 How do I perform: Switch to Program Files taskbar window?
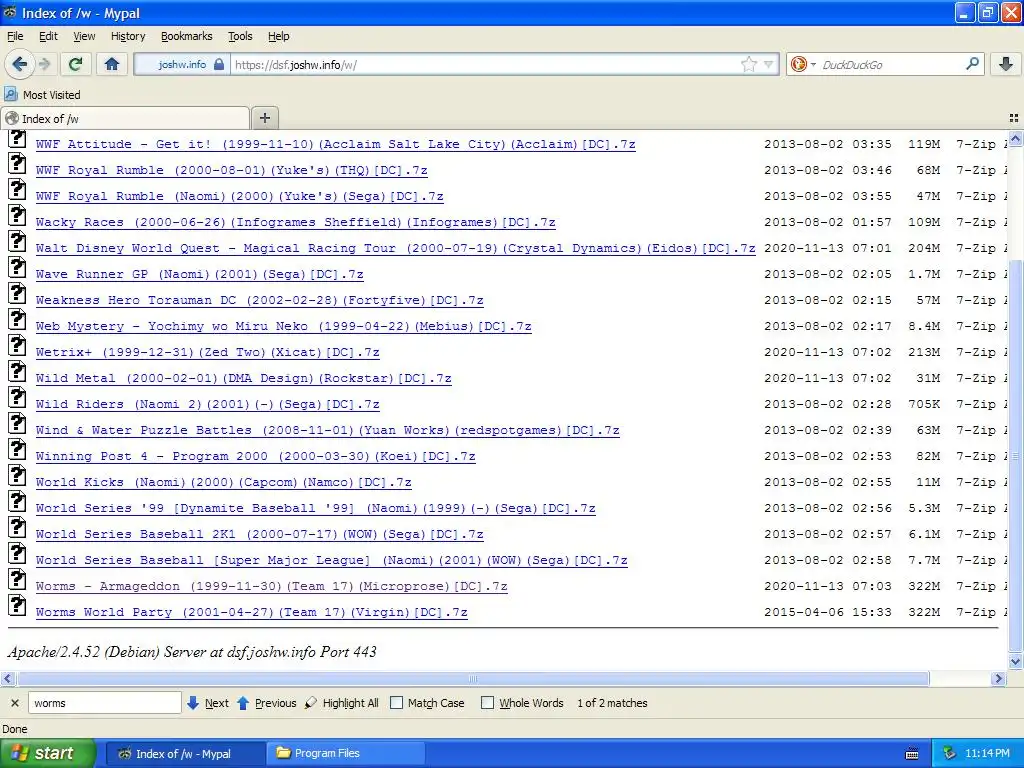345,753
